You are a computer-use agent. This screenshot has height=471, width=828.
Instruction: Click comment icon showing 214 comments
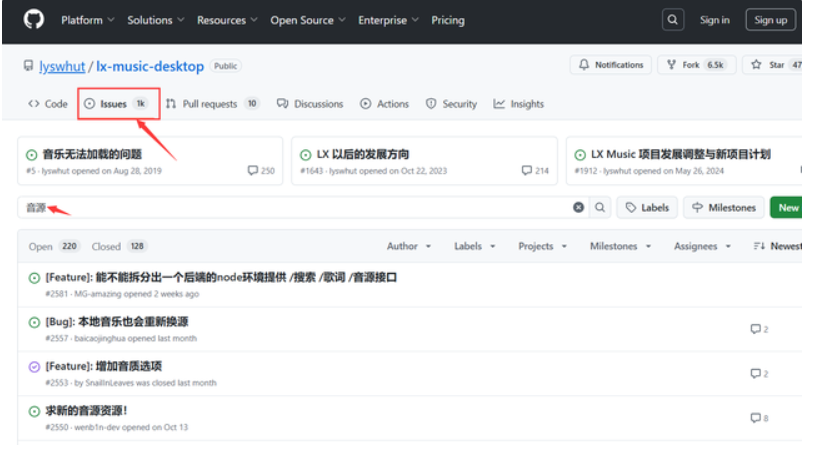point(526,171)
